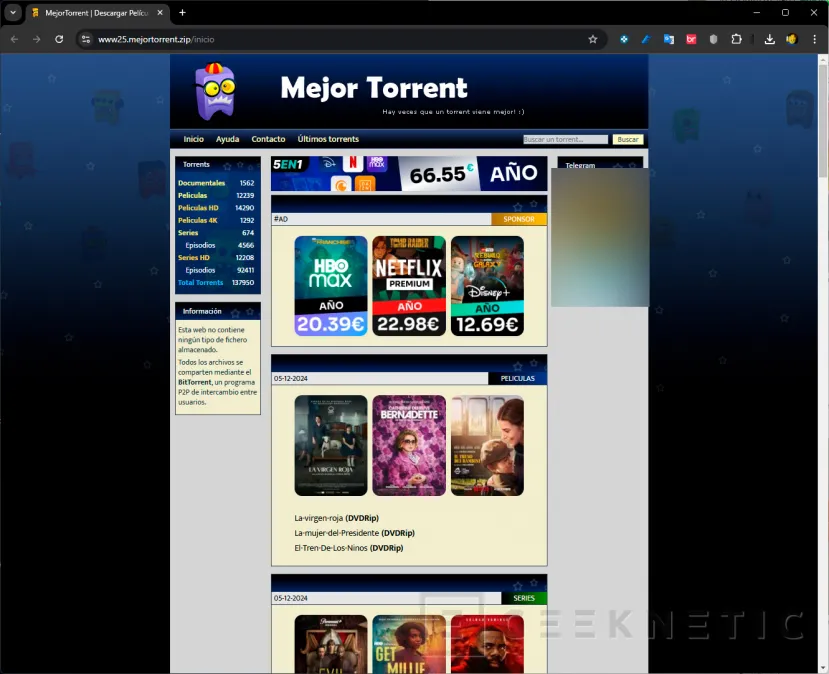Bookmark the page via the address bar star
Image resolution: width=829 pixels, height=674 pixels.
pyautogui.click(x=593, y=39)
